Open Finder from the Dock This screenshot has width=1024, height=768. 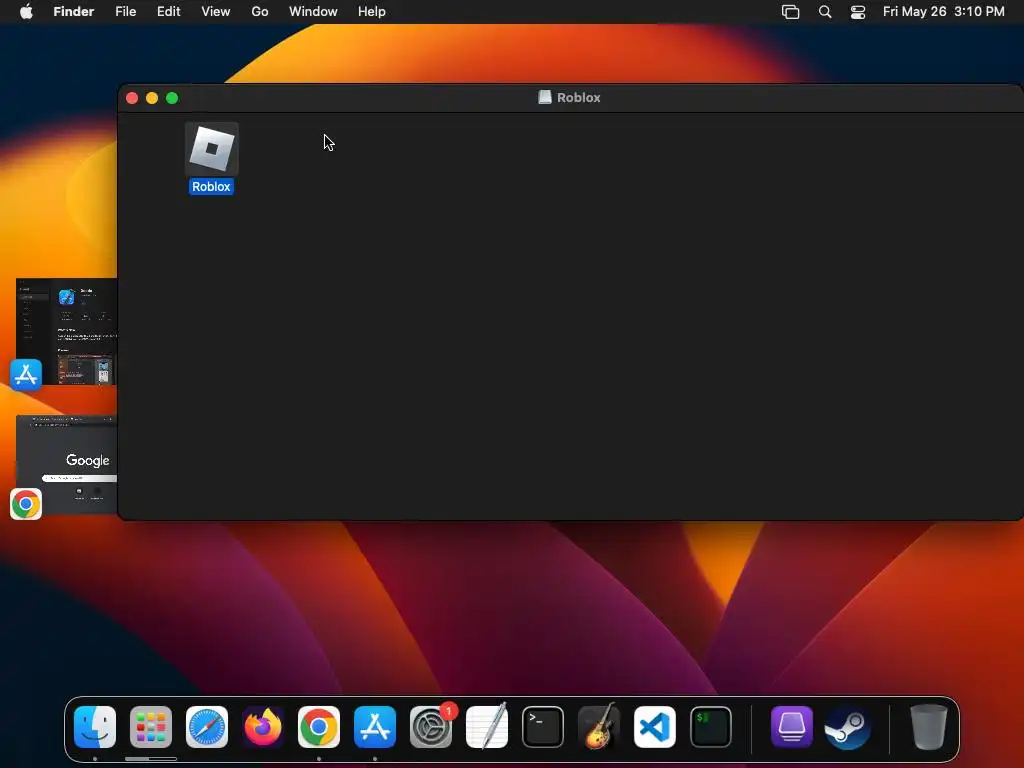95,727
